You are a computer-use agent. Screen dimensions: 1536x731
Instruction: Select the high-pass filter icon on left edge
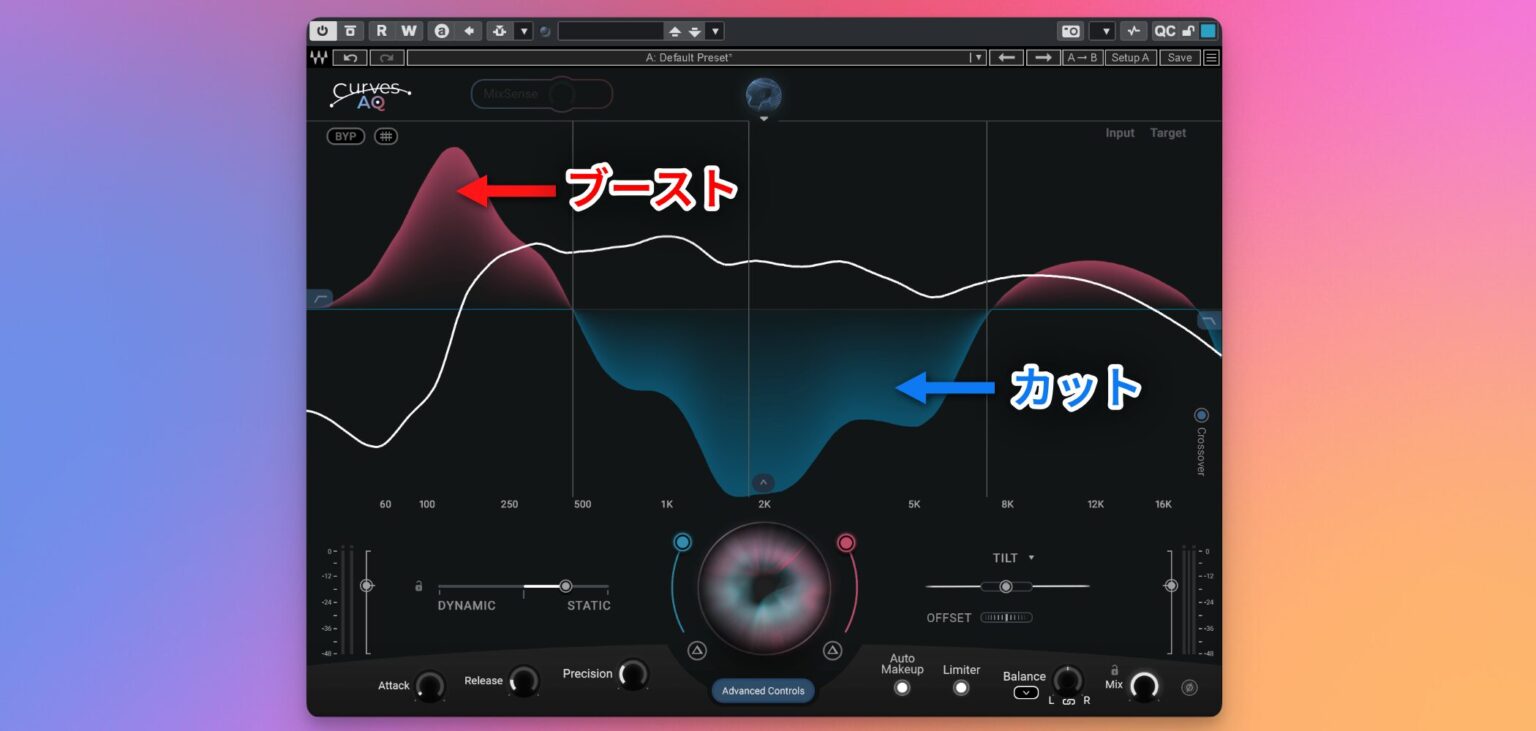(x=322, y=296)
